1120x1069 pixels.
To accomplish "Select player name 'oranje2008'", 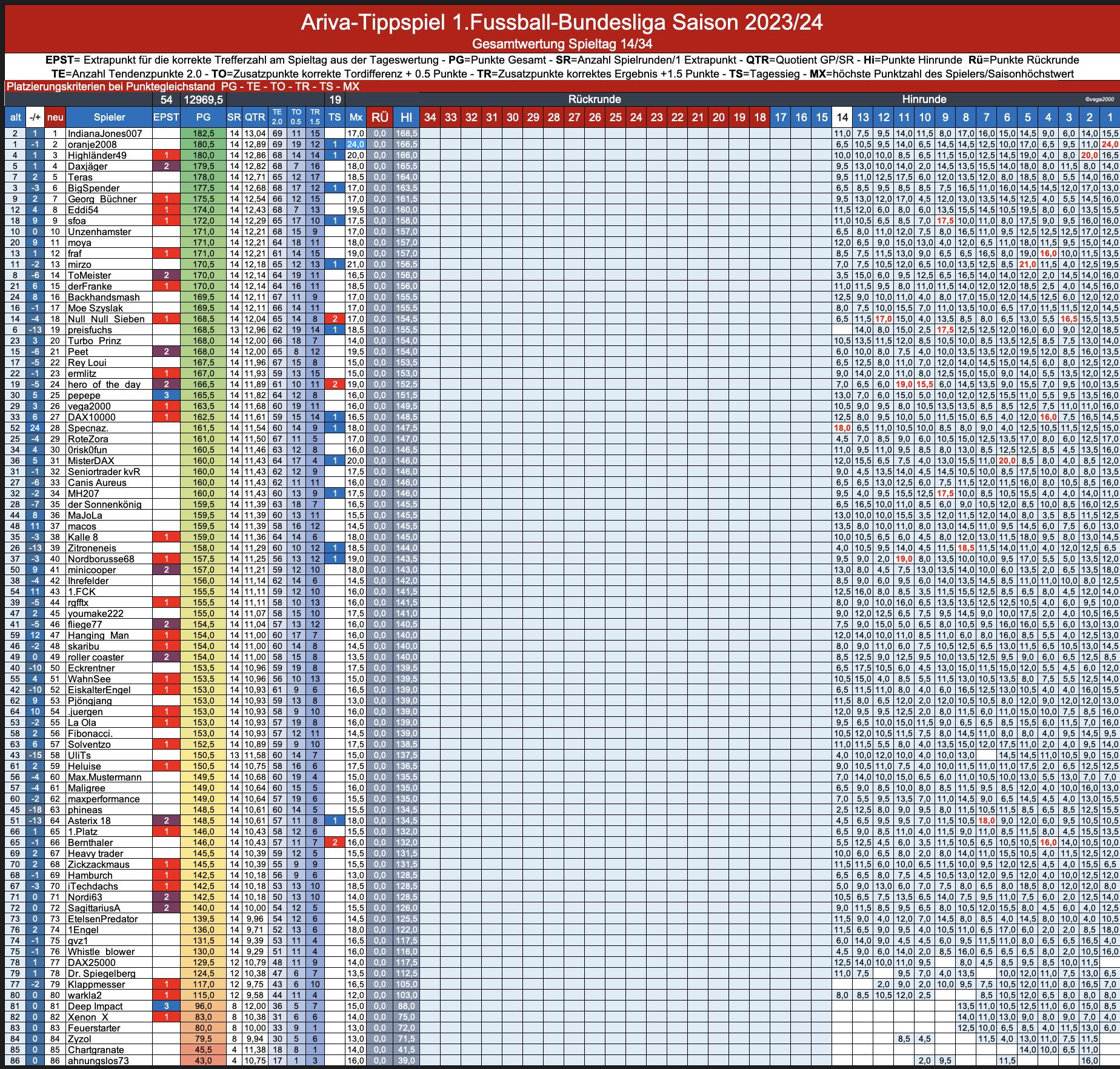I will pos(92,144).
